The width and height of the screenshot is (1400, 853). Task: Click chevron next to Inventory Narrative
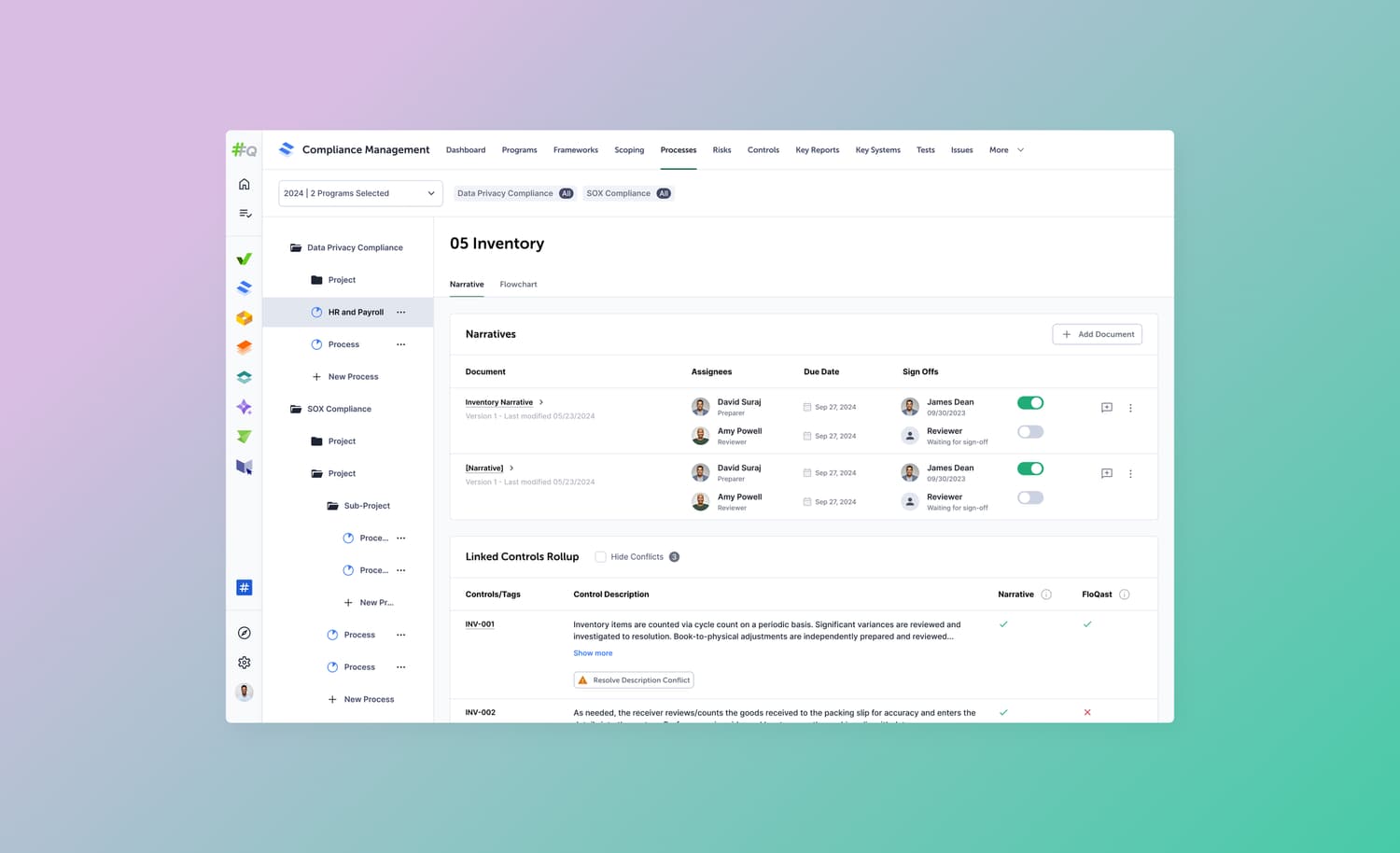pos(541,402)
